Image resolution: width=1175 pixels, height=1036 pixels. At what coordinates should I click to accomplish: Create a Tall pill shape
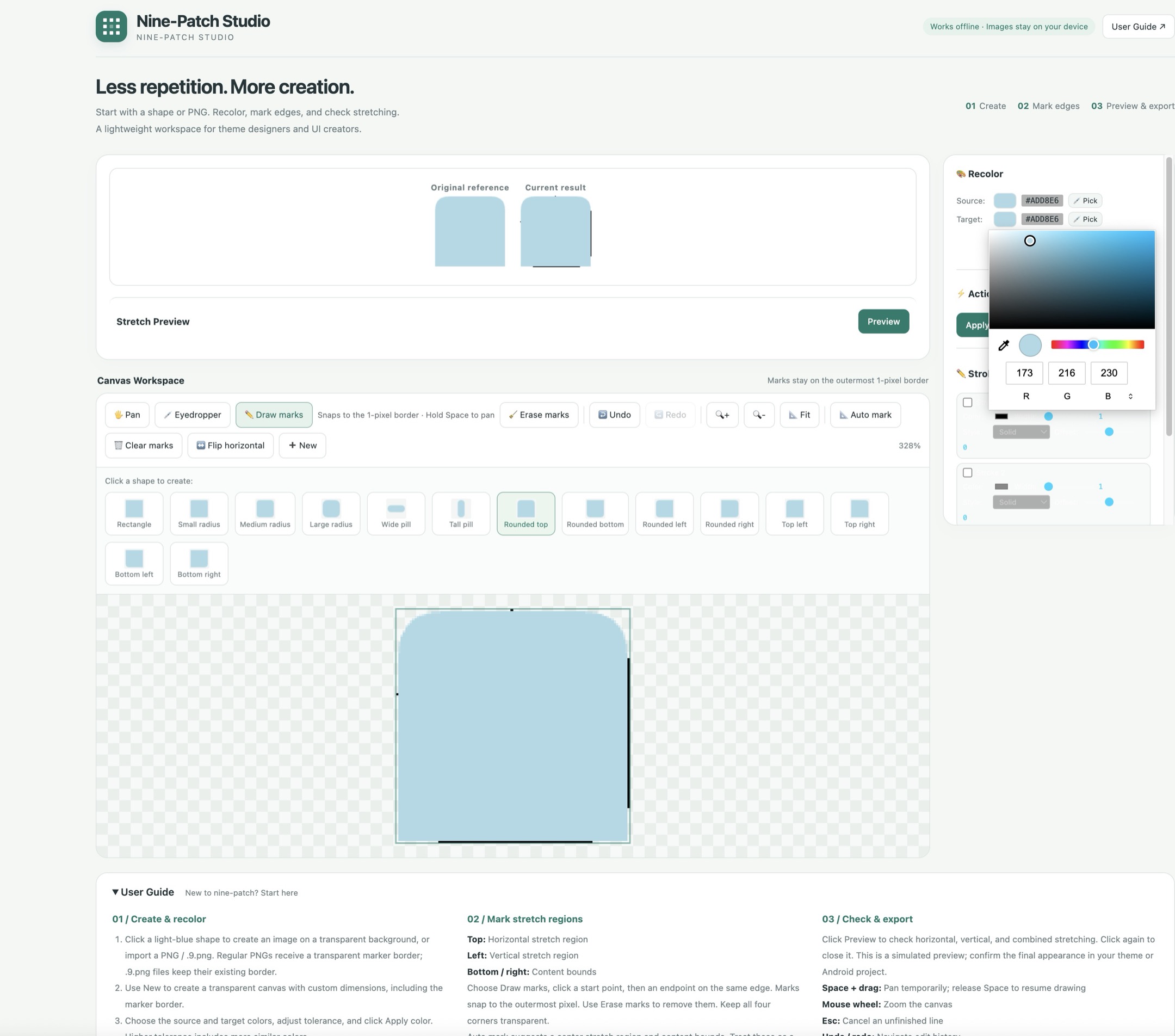(461, 514)
